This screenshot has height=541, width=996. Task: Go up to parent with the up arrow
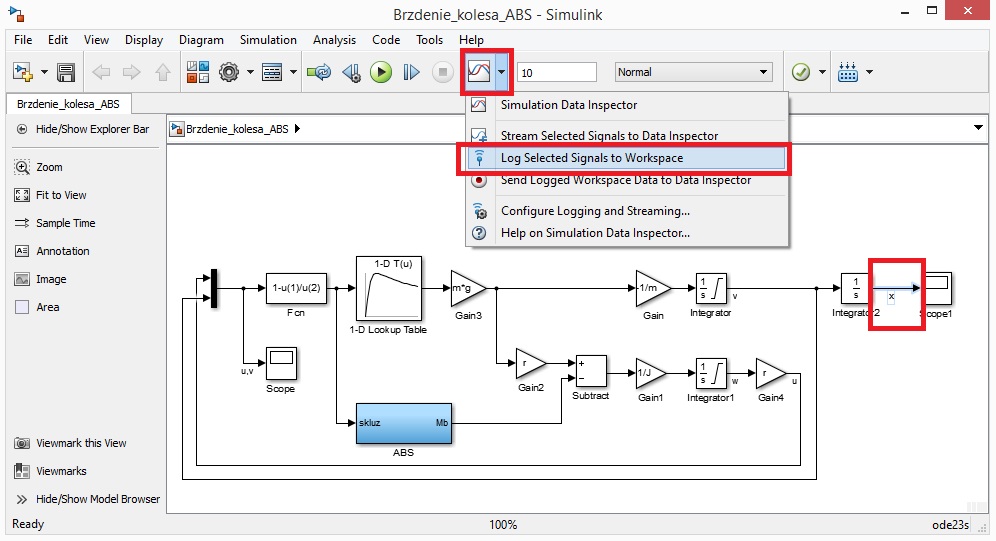pos(163,72)
